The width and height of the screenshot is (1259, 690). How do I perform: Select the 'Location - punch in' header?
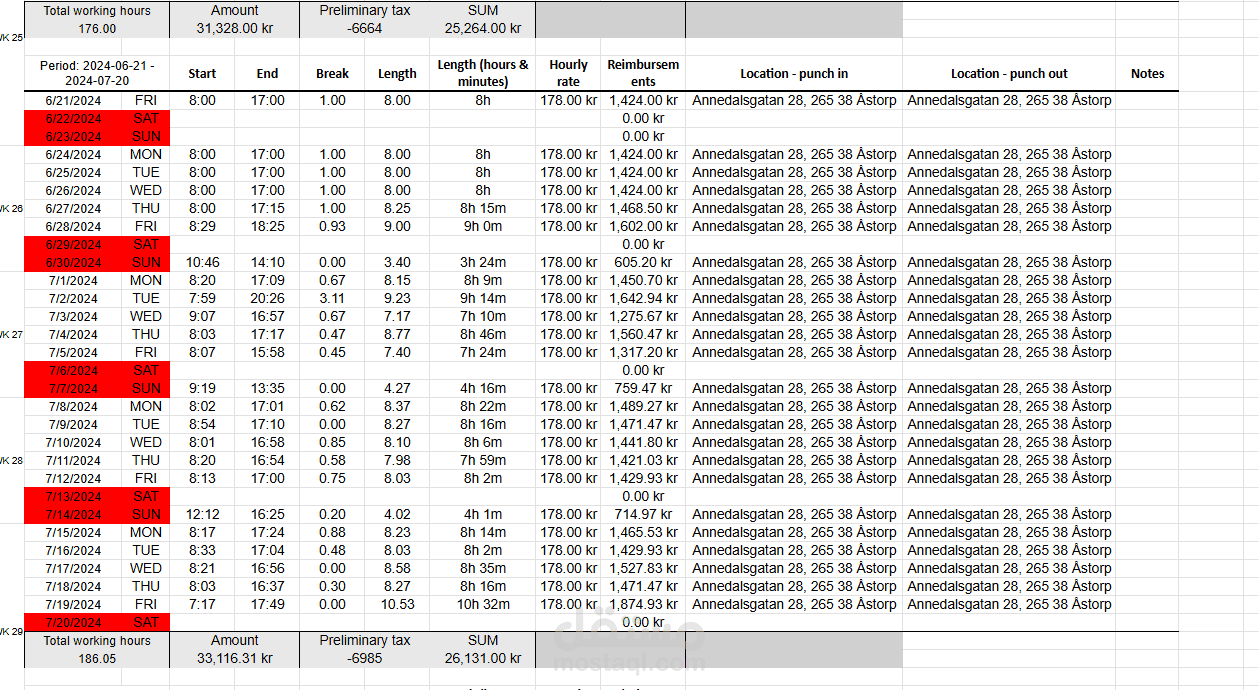(794, 73)
